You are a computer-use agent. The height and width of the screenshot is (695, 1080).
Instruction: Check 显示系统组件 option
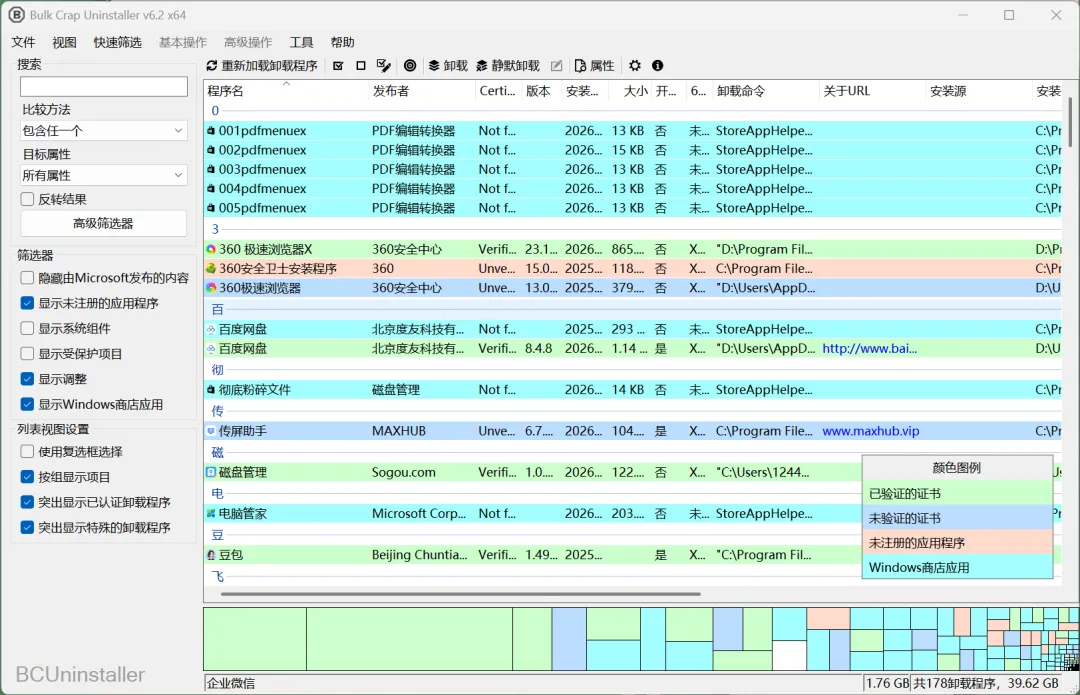28,329
